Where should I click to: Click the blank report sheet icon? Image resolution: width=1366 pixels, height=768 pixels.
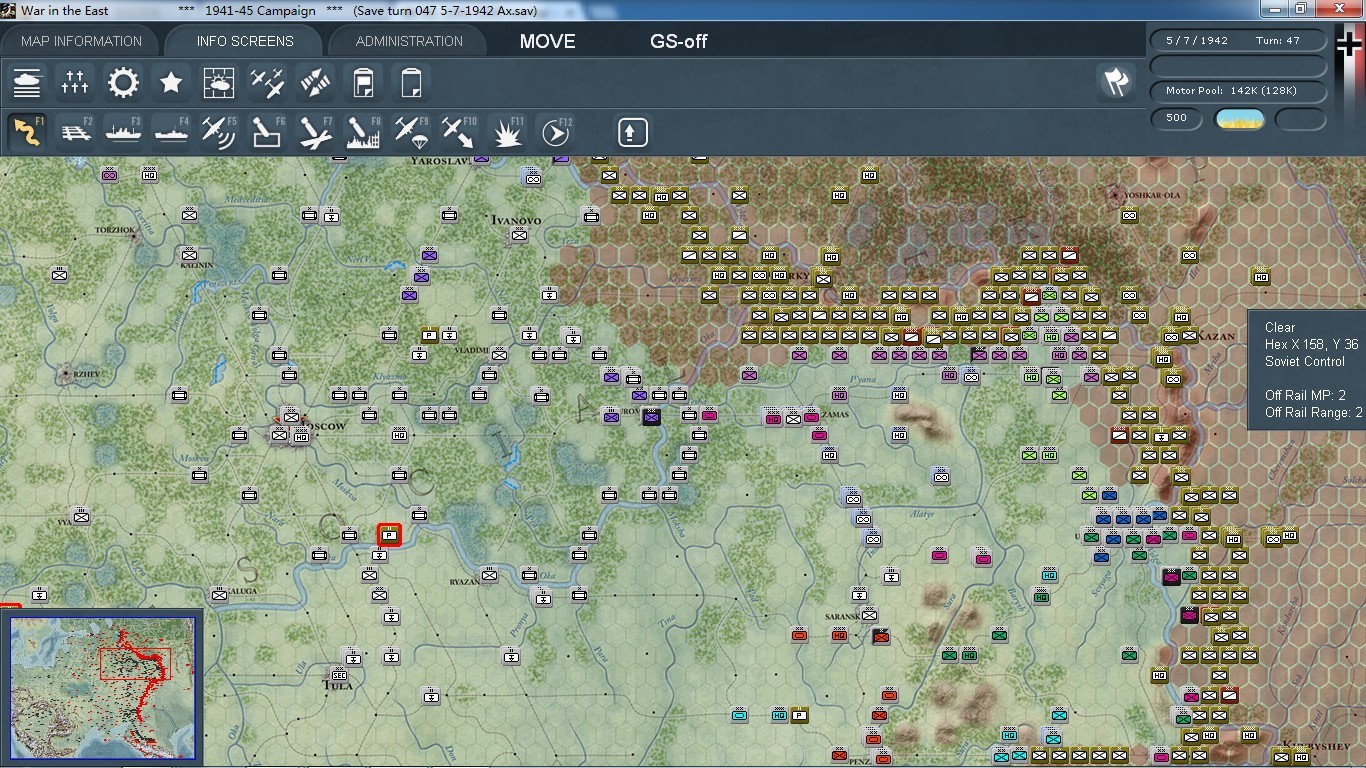click(x=411, y=83)
